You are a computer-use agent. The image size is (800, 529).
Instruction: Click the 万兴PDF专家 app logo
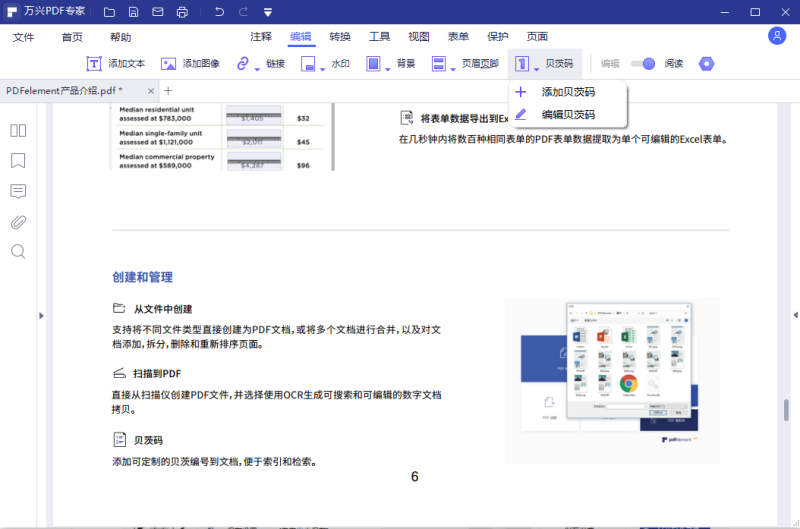[12, 12]
